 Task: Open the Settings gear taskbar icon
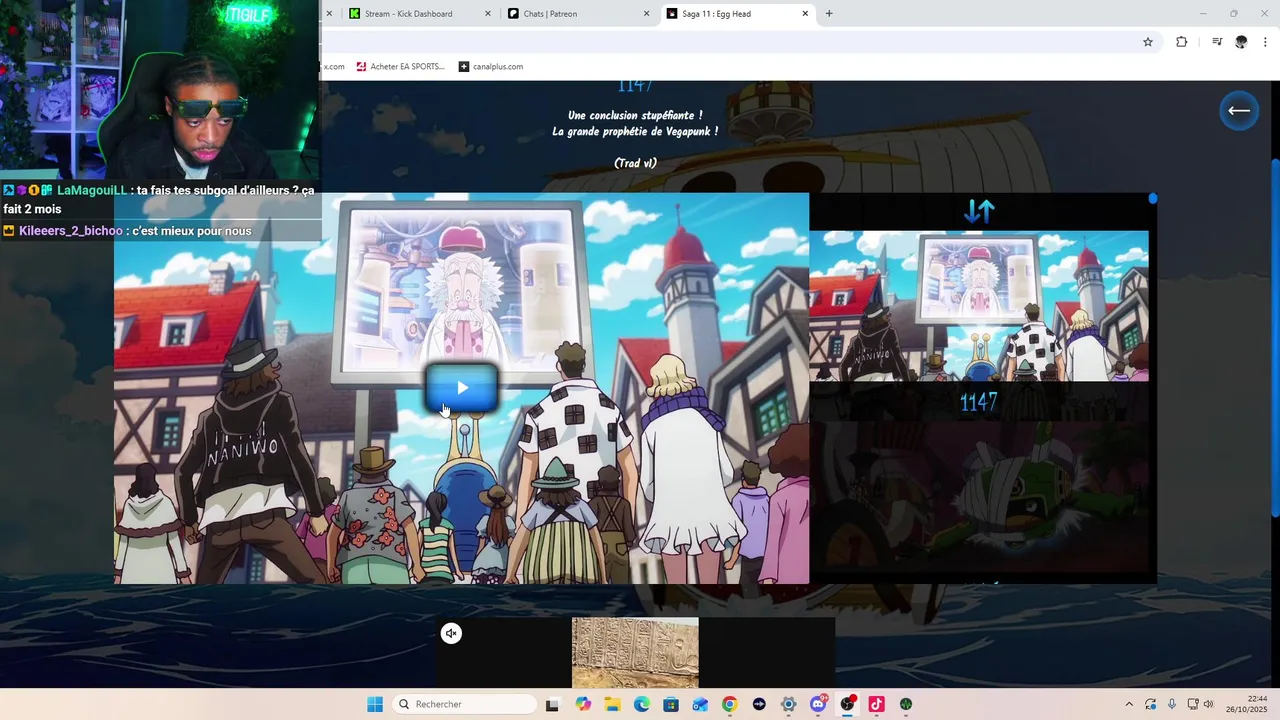pyautogui.click(x=789, y=704)
